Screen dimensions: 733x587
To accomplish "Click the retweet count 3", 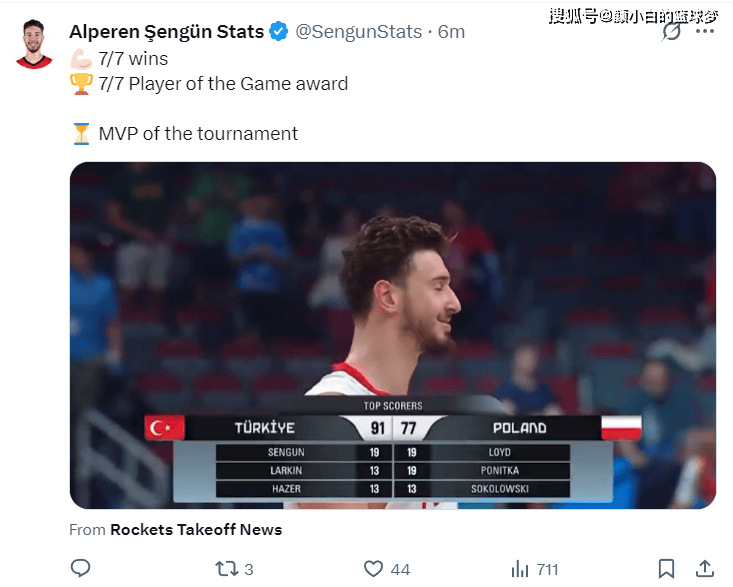I will (x=249, y=570).
